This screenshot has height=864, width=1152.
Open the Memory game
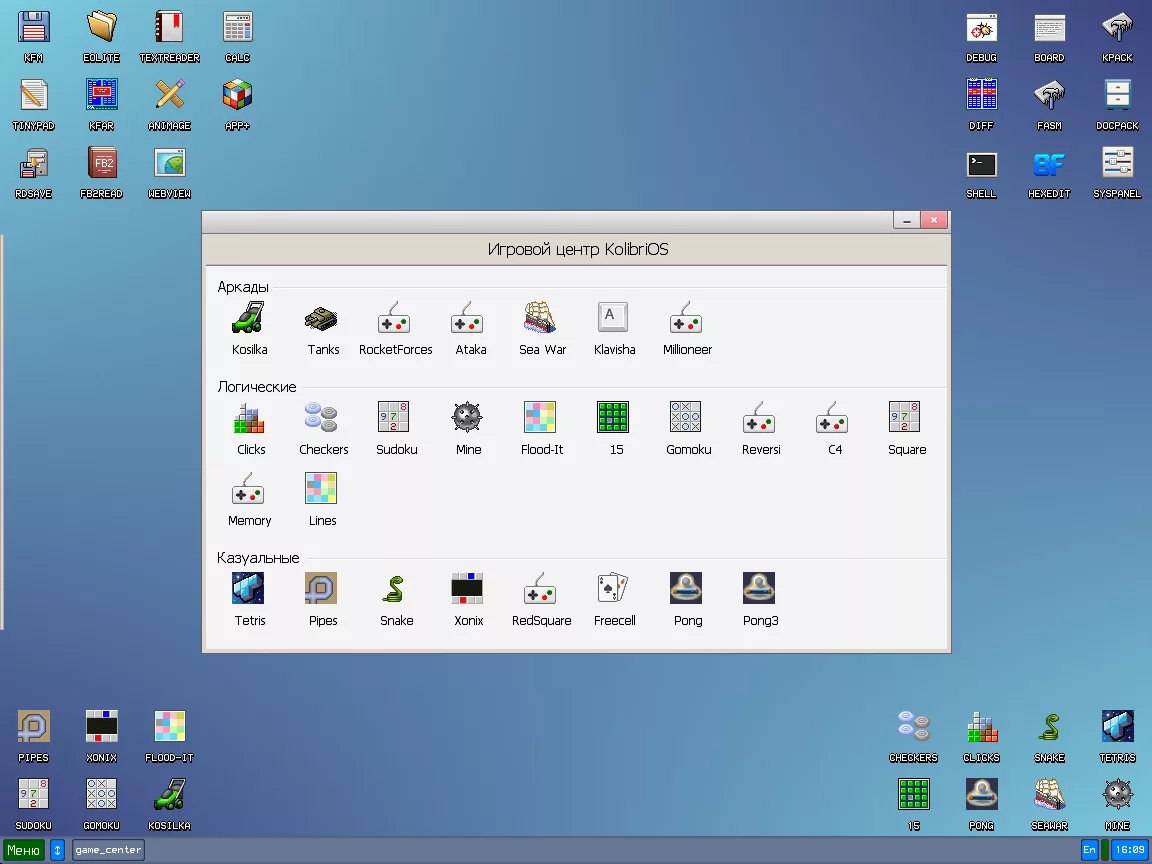pyautogui.click(x=248, y=500)
